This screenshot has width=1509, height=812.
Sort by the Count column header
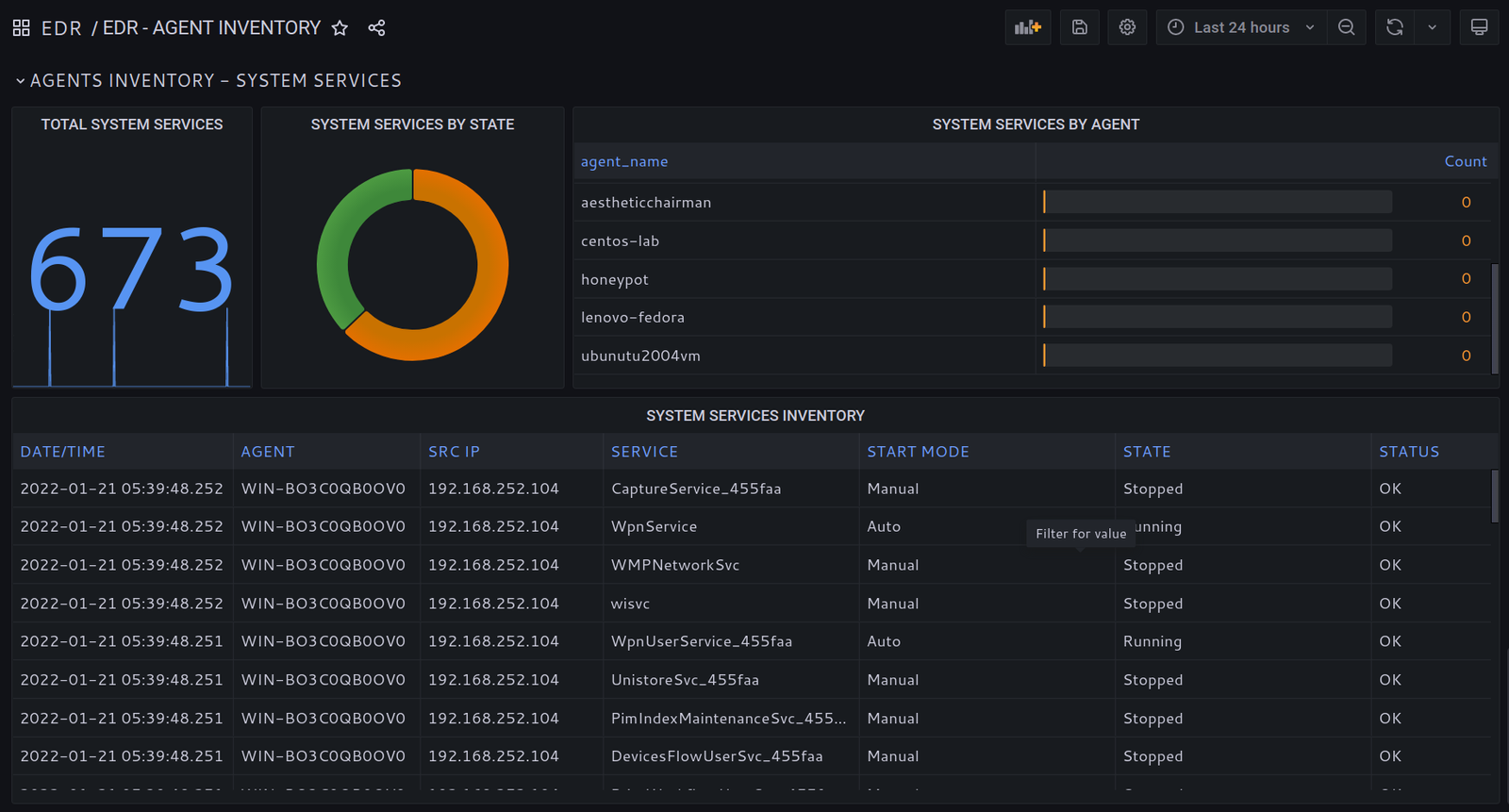pos(1465,161)
